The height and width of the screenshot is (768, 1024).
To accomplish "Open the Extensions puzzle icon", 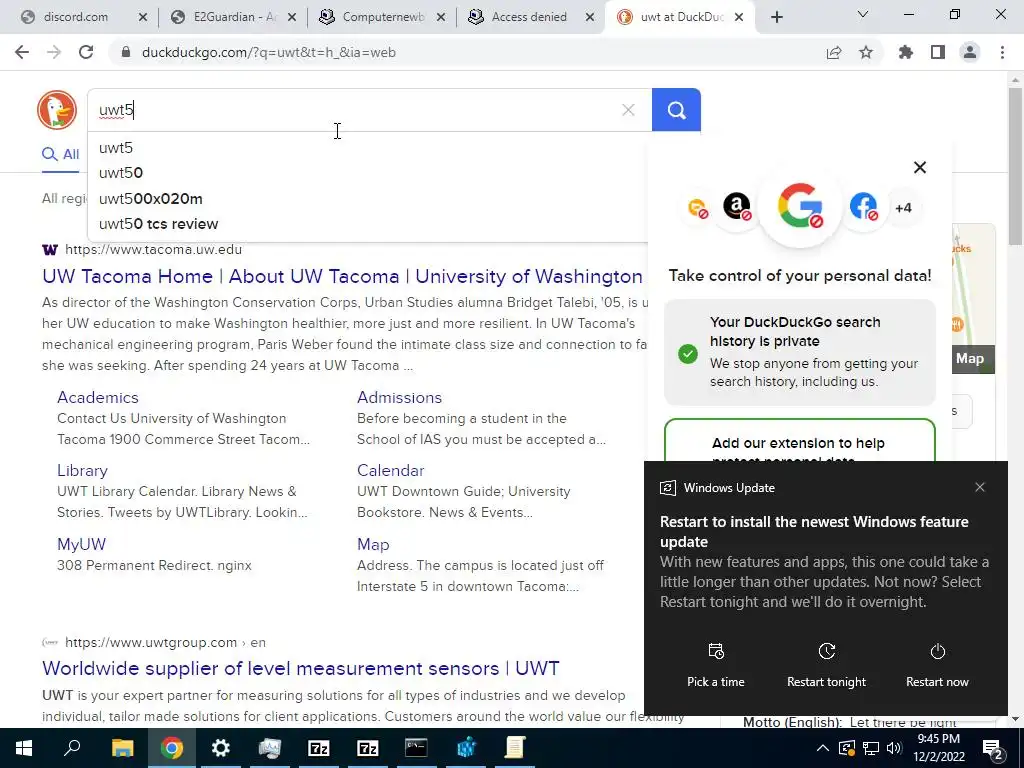I will coord(906,52).
